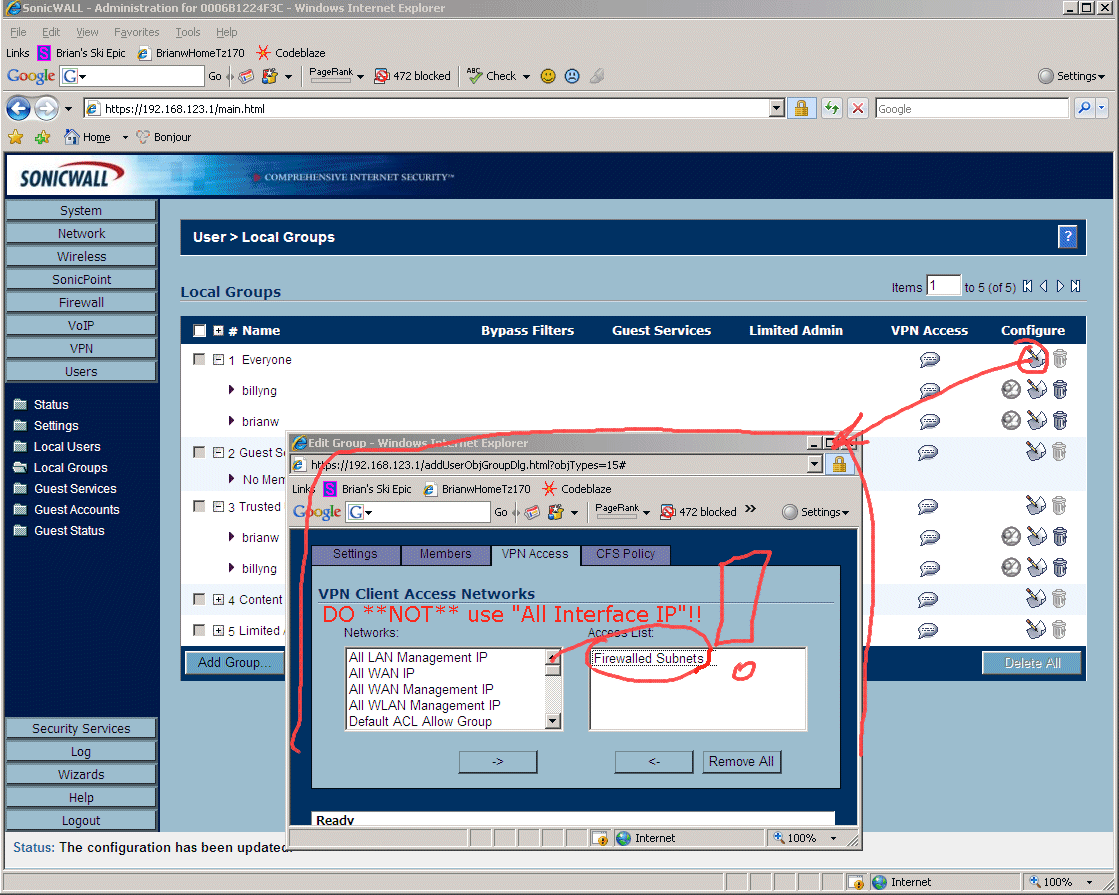Switch to the Members tab
The height and width of the screenshot is (895, 1119).
(x=445, y=554)
